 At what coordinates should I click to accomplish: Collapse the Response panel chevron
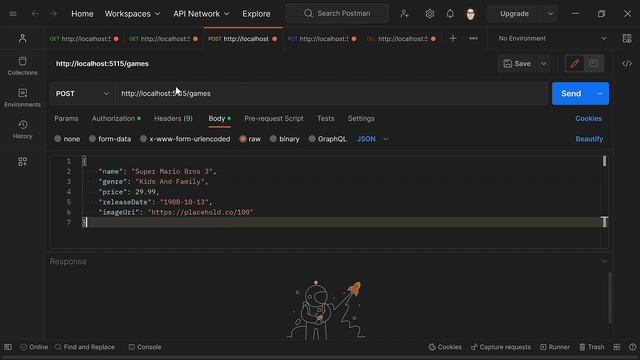pos(604,261)
